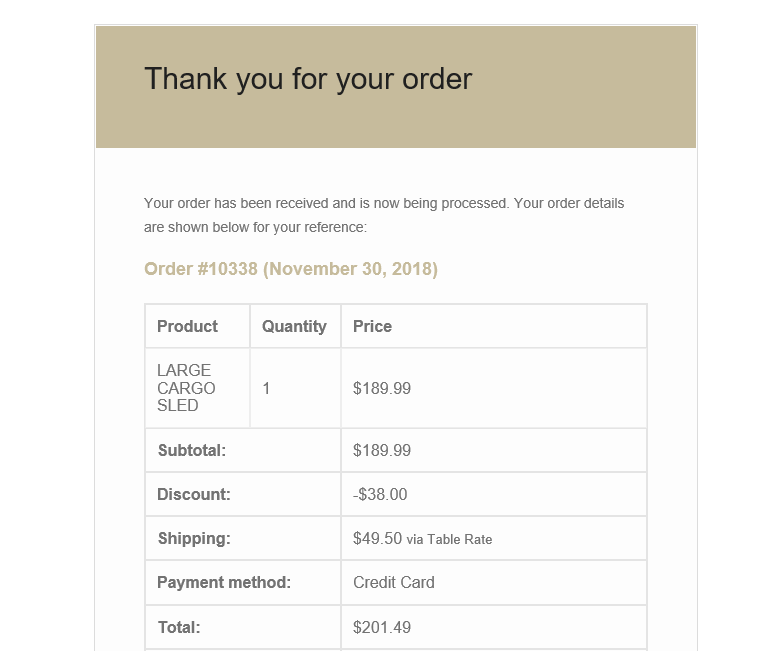
Task: Click the Payment method label
Action: click(x=224, y=582)
